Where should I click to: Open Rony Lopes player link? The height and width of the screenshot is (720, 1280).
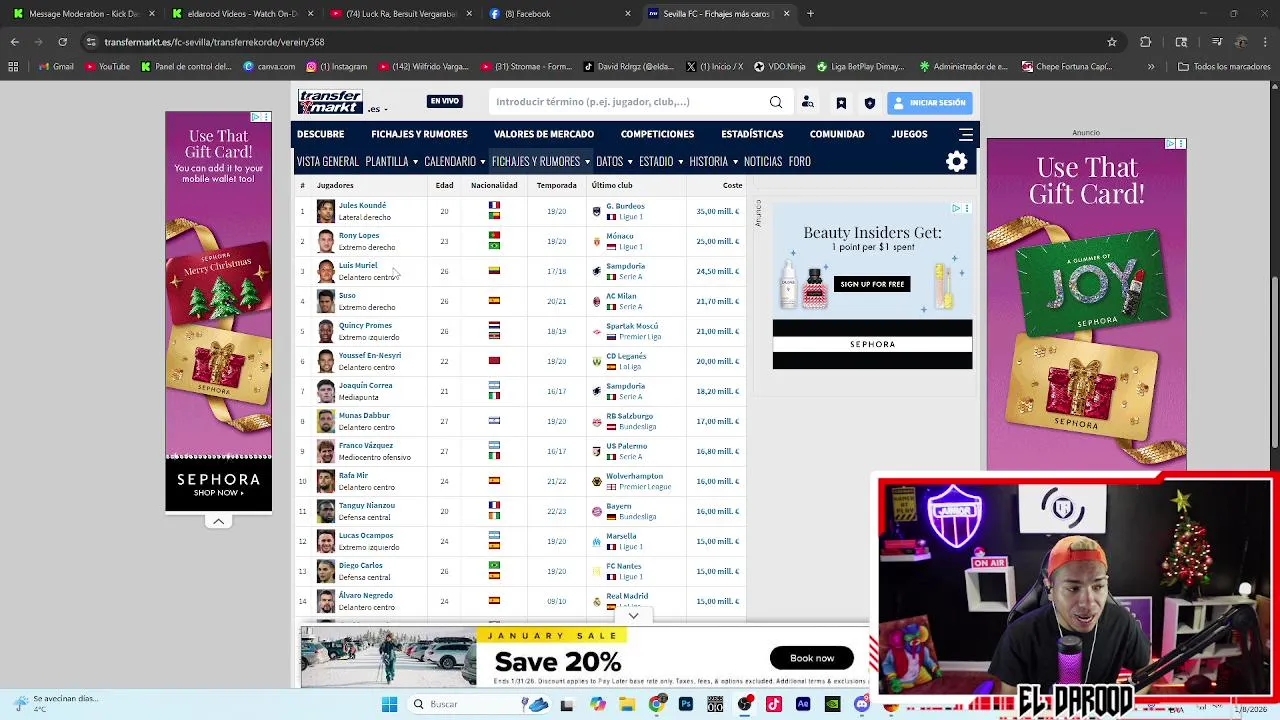click(359, 236)
